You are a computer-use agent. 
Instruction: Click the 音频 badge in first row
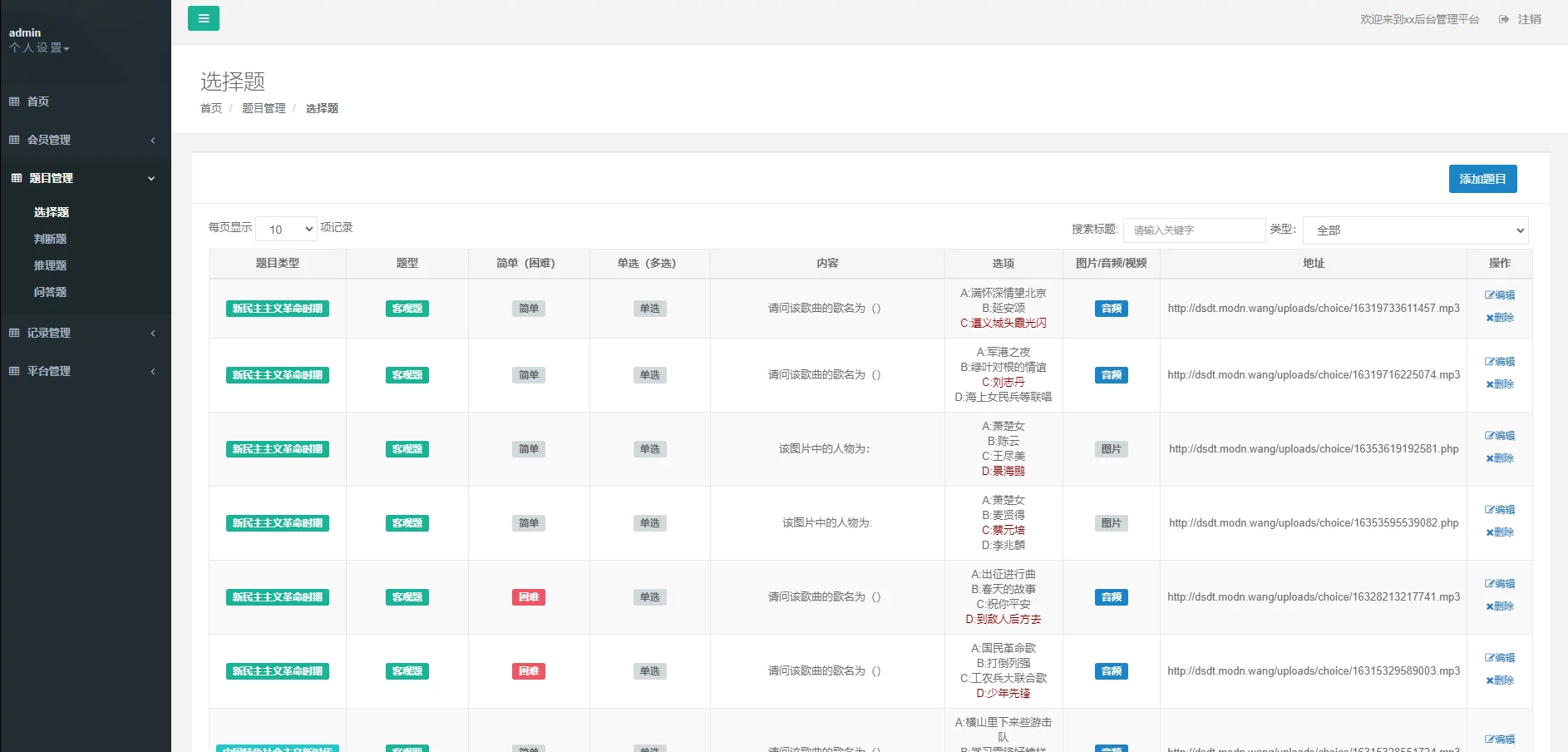1111,308
